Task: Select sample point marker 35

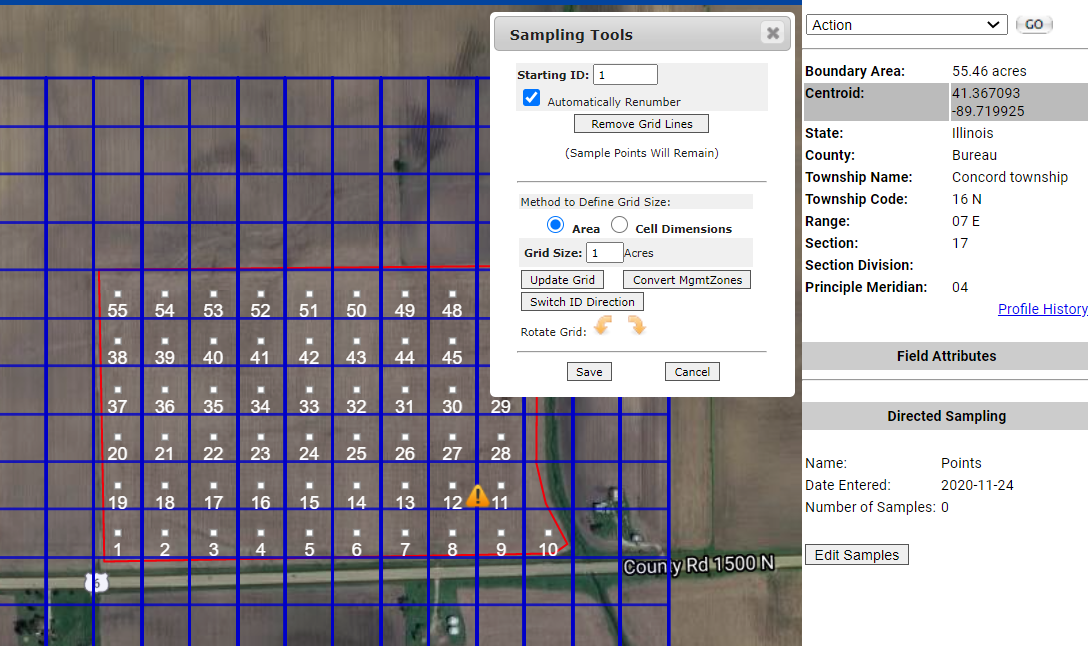Action: 213,389
